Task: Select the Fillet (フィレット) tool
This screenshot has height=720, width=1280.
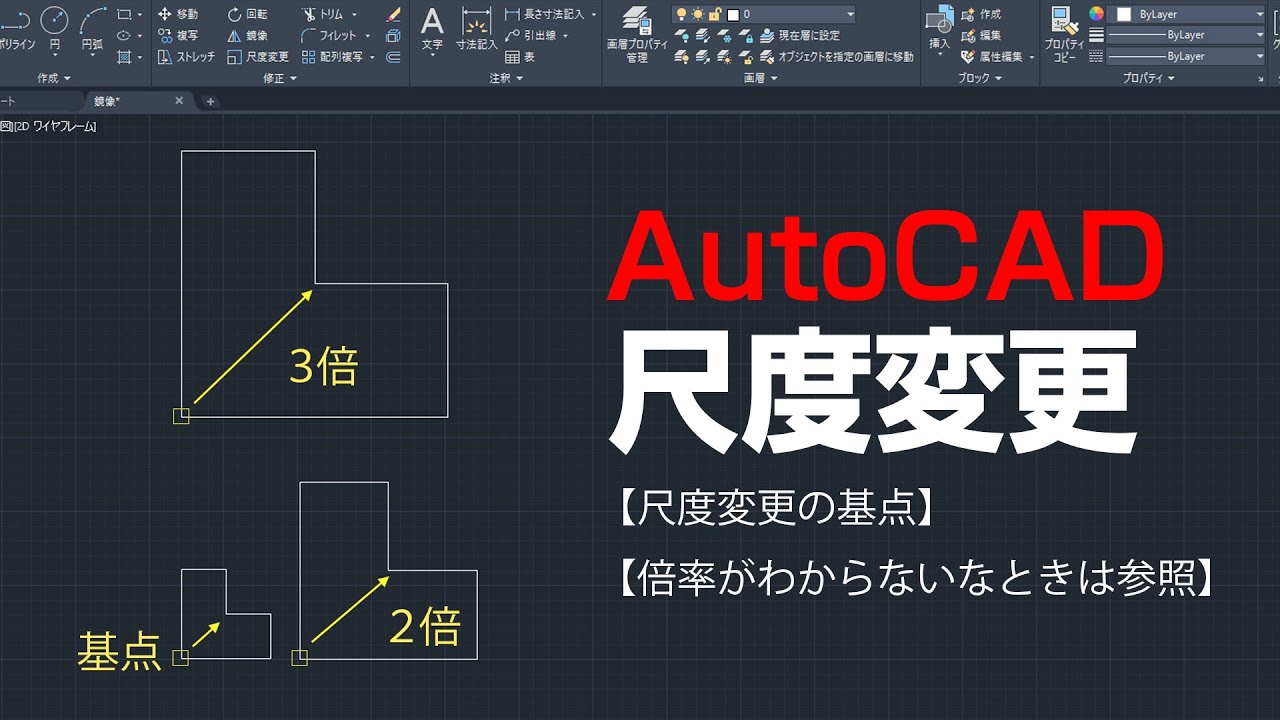Action: 329,35
